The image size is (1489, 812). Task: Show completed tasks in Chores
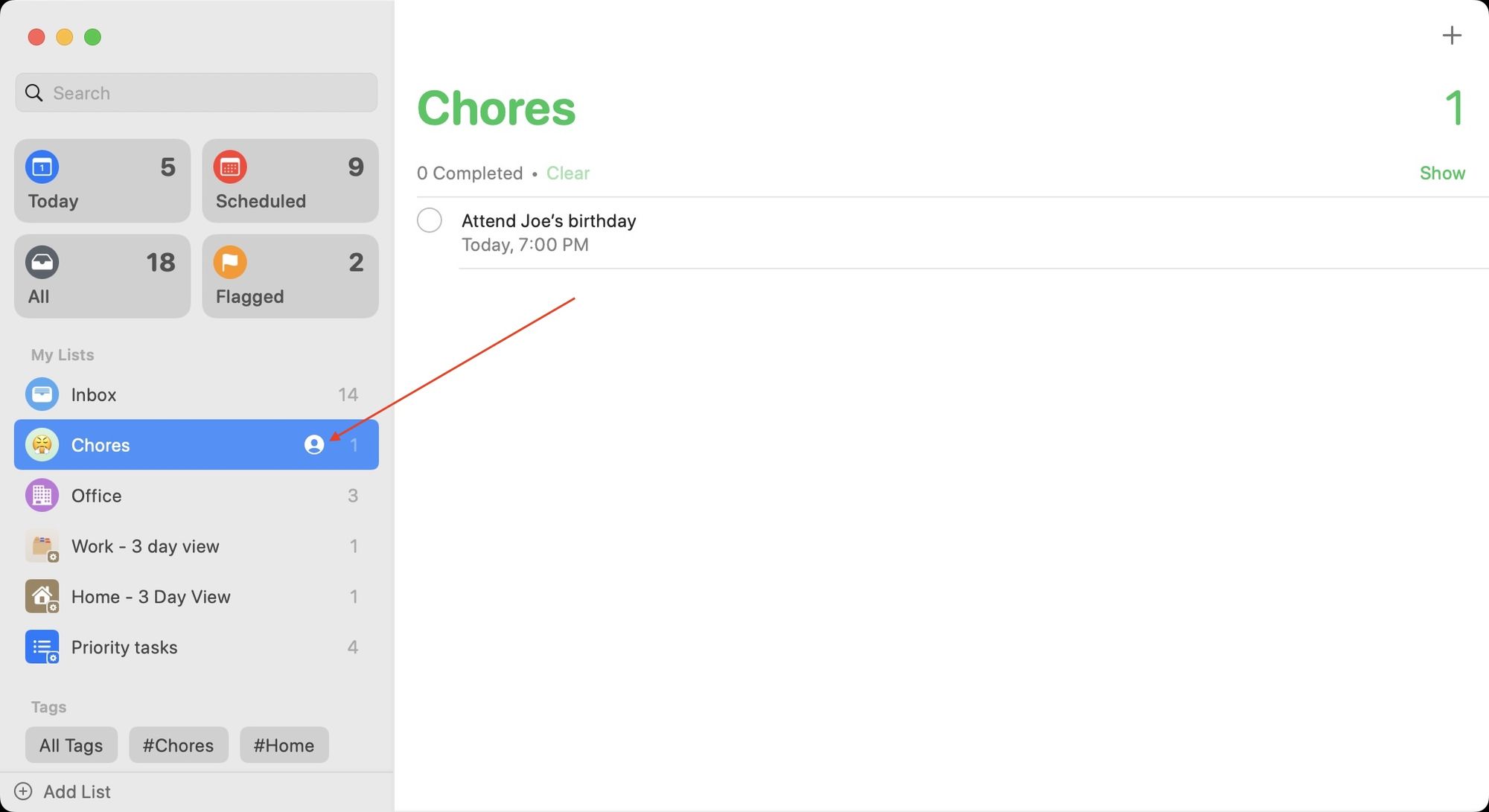click(1442, 173)
